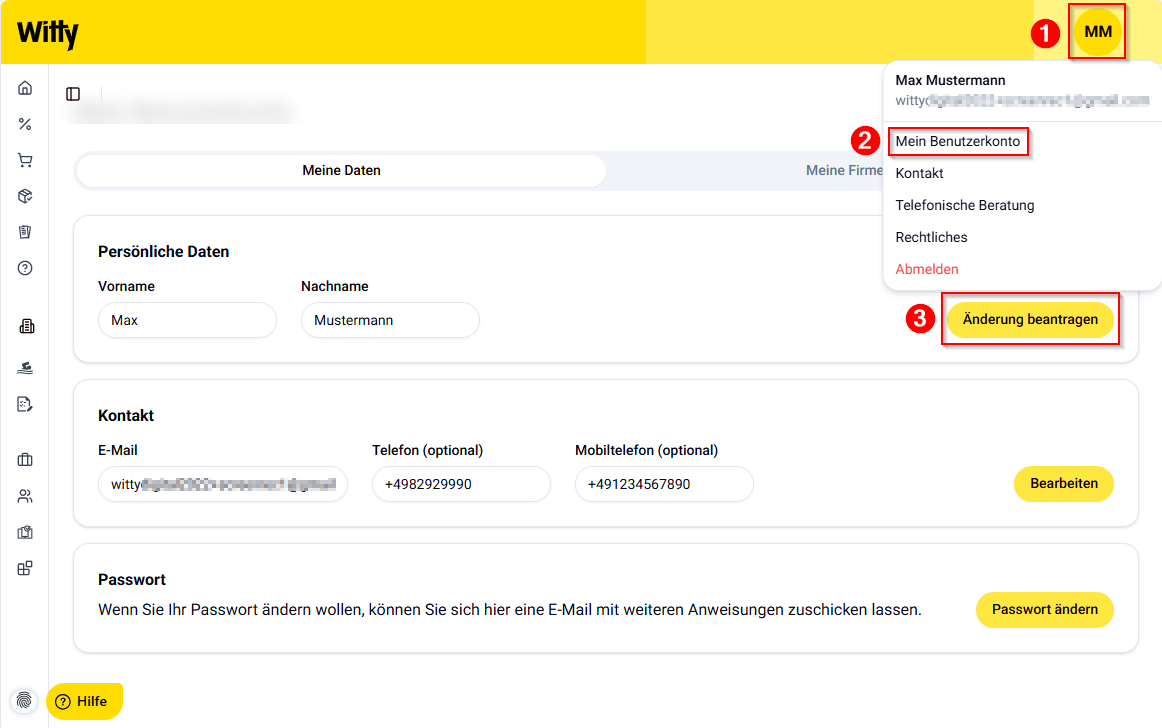1162x728 pixels.
Task: Open the apps grid sidebar icon
Action: 25,569
